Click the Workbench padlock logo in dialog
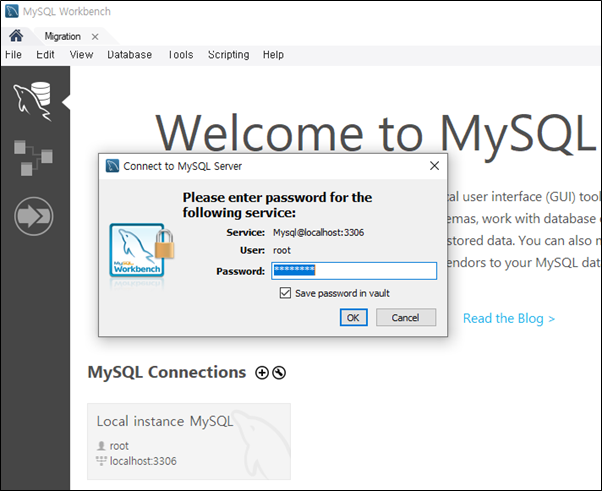The height and width of the screenshot is (491, 602). coord(141,250)
